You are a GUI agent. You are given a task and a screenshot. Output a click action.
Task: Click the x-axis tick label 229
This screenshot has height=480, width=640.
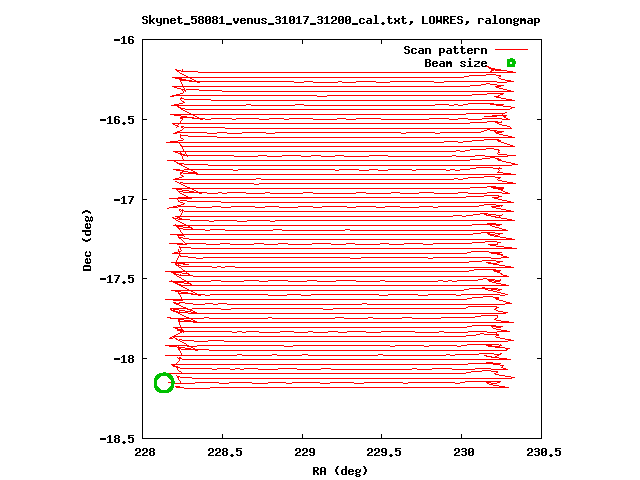(x=304, y=452)
